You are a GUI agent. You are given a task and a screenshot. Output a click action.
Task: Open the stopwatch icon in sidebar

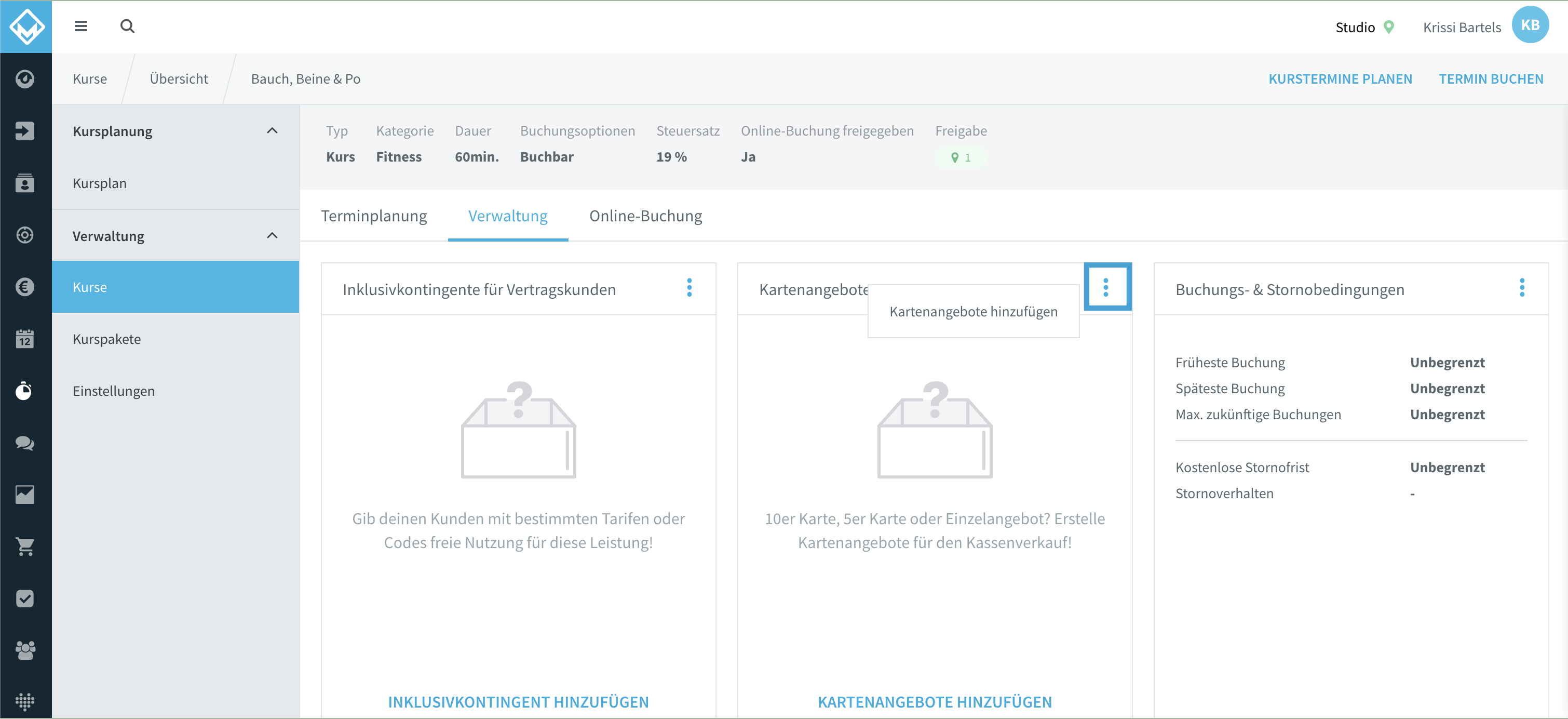(x=25, y=391)
